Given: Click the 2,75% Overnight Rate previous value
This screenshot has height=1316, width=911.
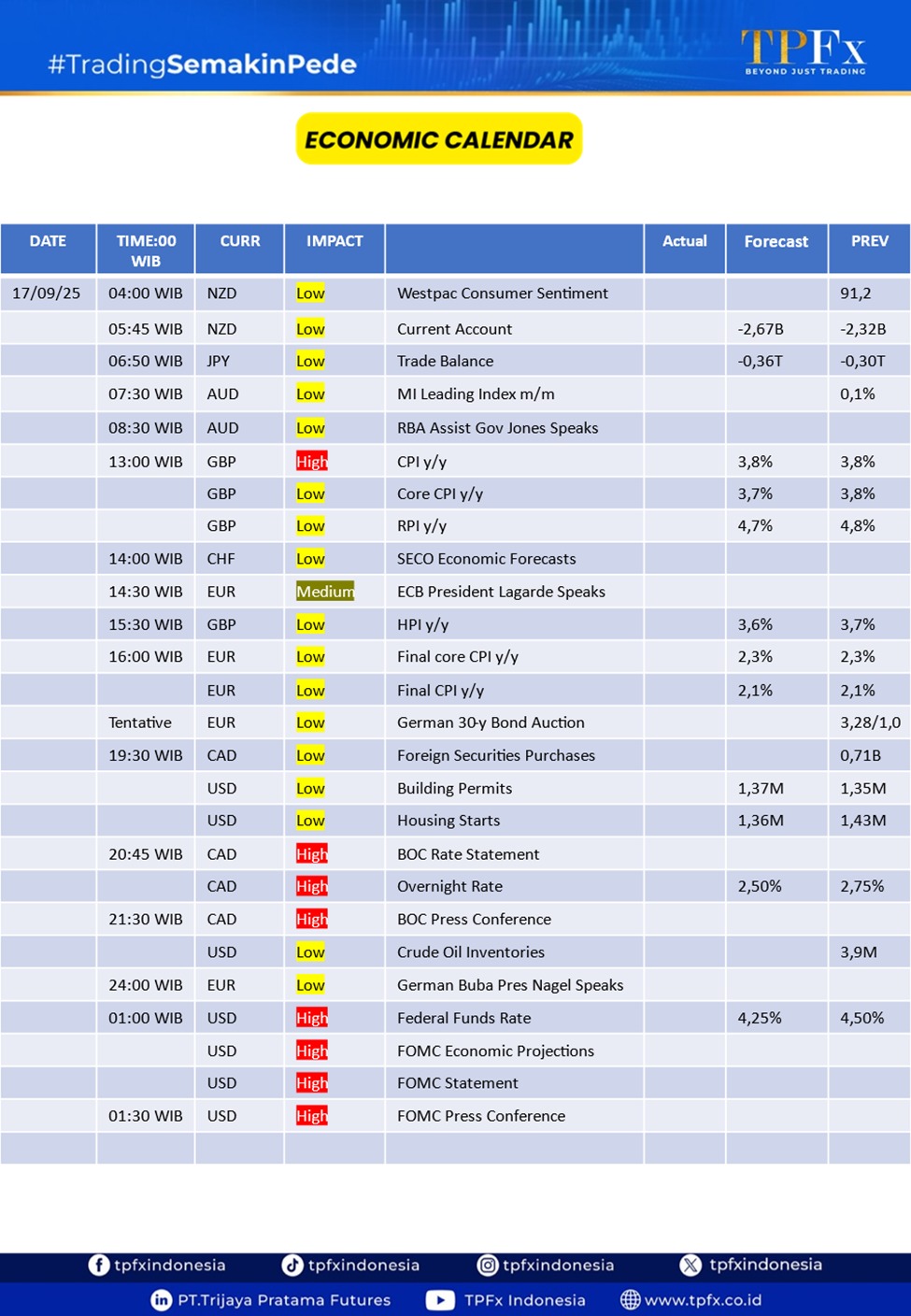Looking at the screenshot, I should [x=861, y=886].
